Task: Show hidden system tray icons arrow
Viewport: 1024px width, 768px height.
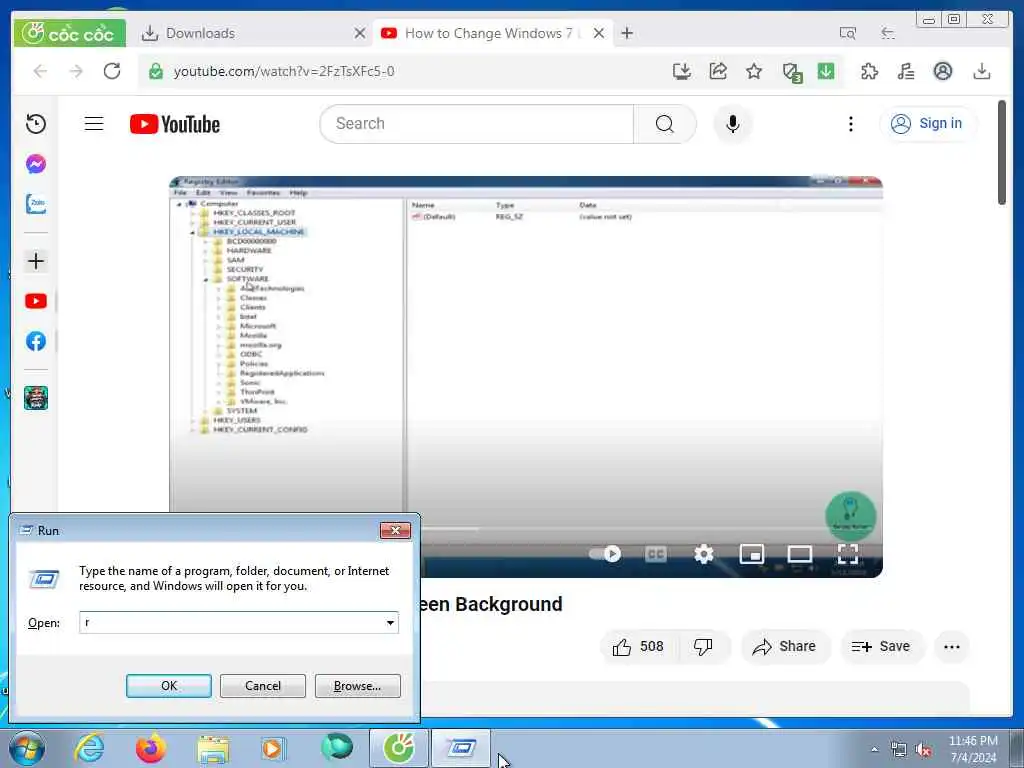Action: [875, 749]
